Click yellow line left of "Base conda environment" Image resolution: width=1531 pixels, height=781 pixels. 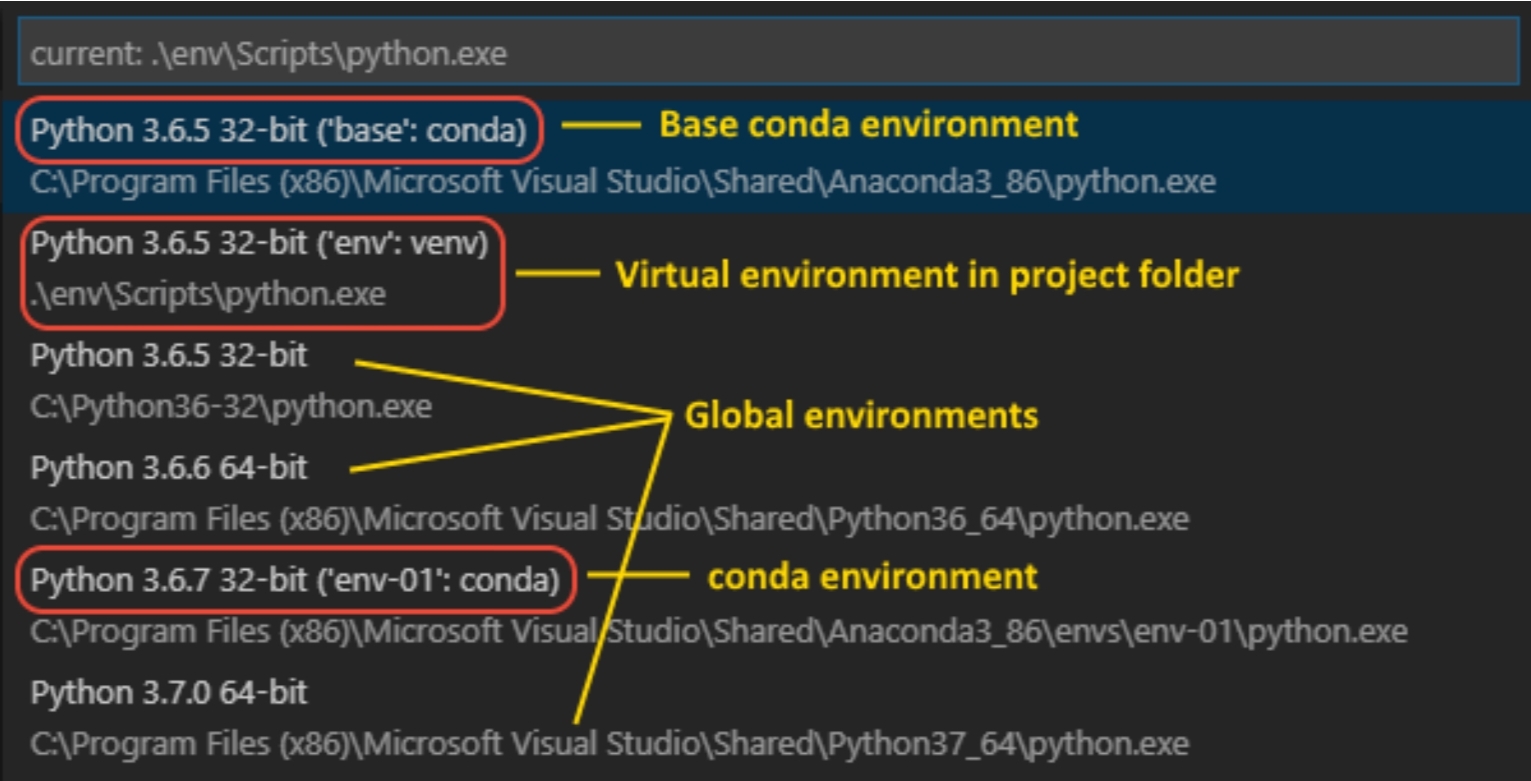click(x=600, y=125)
